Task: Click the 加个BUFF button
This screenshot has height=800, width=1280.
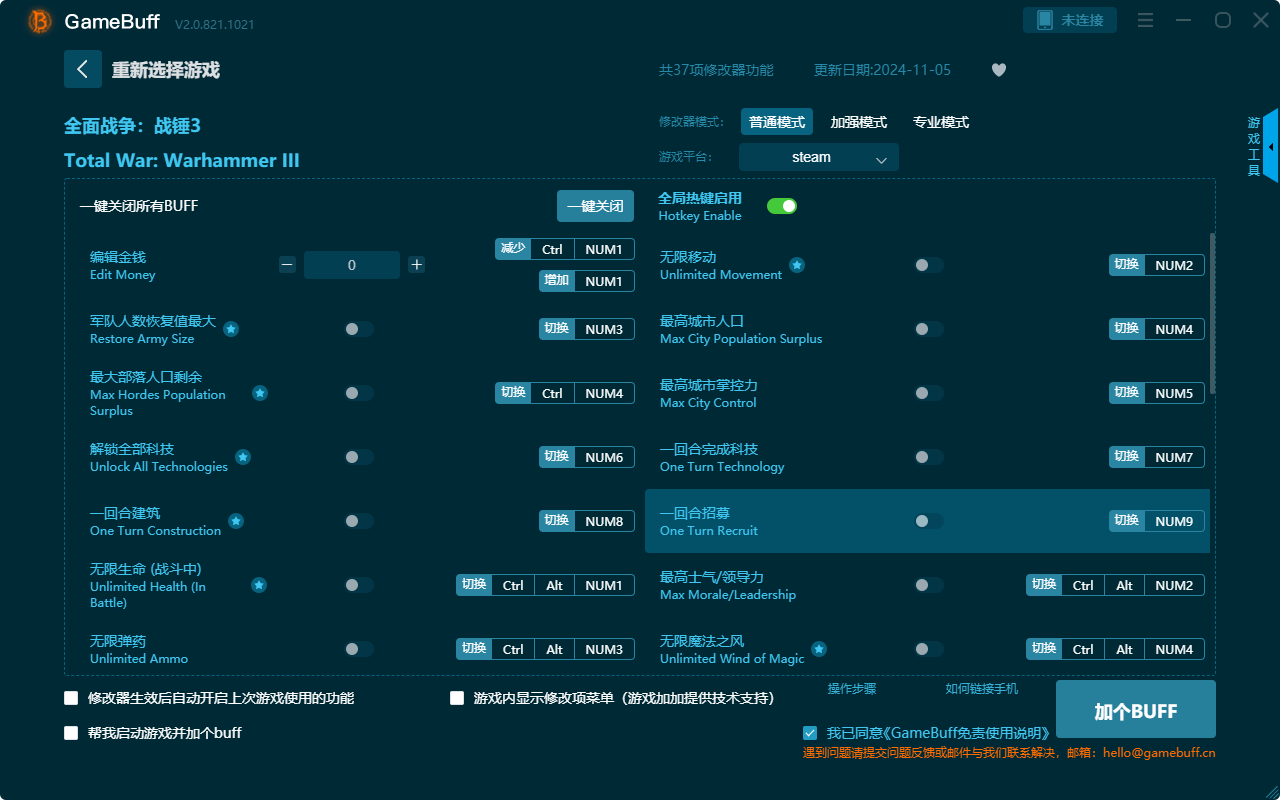Action: (1135, 708)
